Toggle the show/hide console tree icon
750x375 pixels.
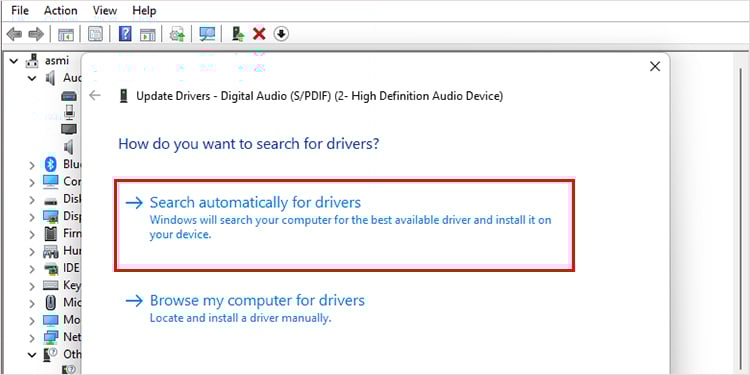[66, 34]
